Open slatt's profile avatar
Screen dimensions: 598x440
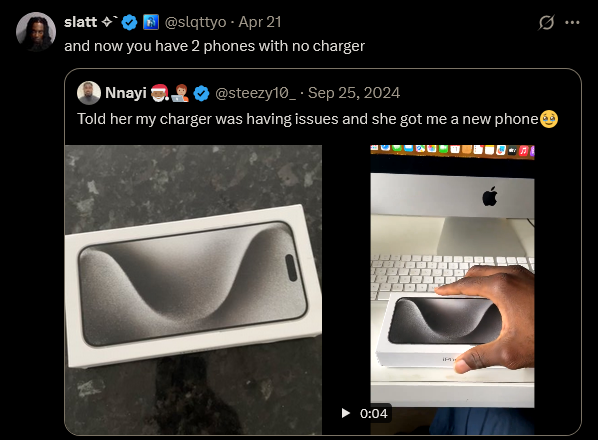pos(36,32)
